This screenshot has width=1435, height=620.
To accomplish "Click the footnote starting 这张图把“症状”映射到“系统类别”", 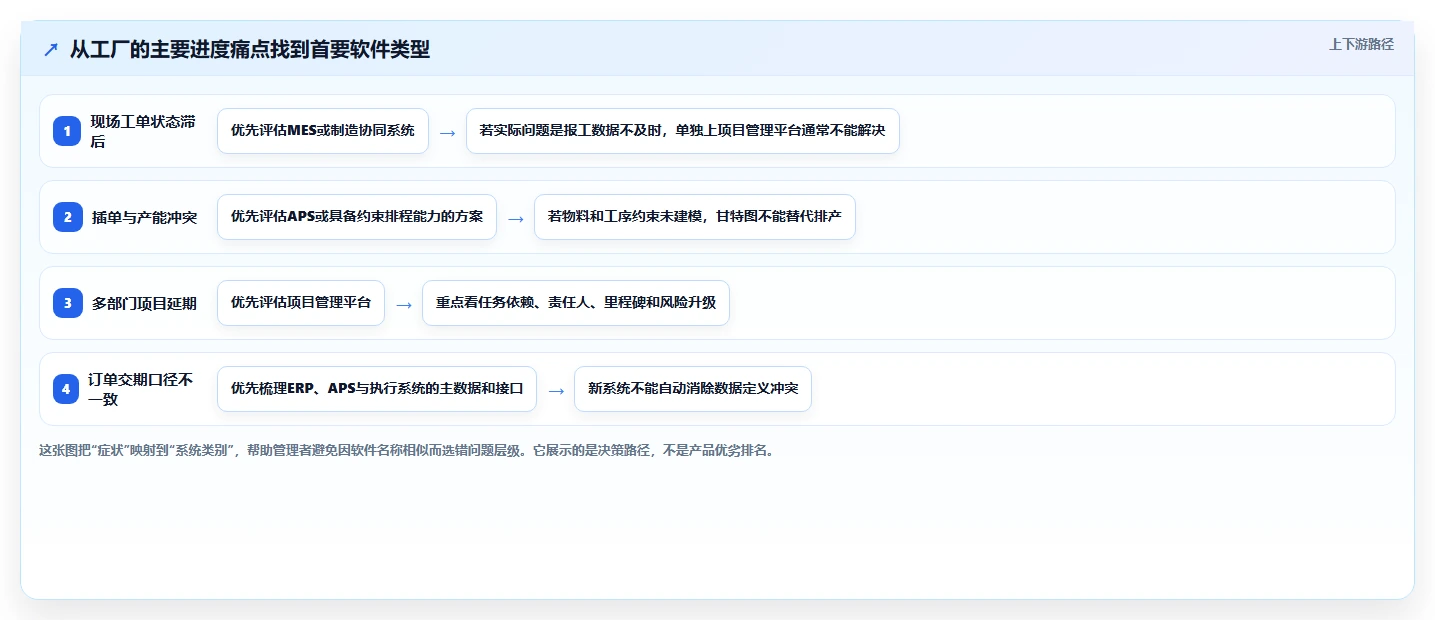I will [x=406, y=450].
